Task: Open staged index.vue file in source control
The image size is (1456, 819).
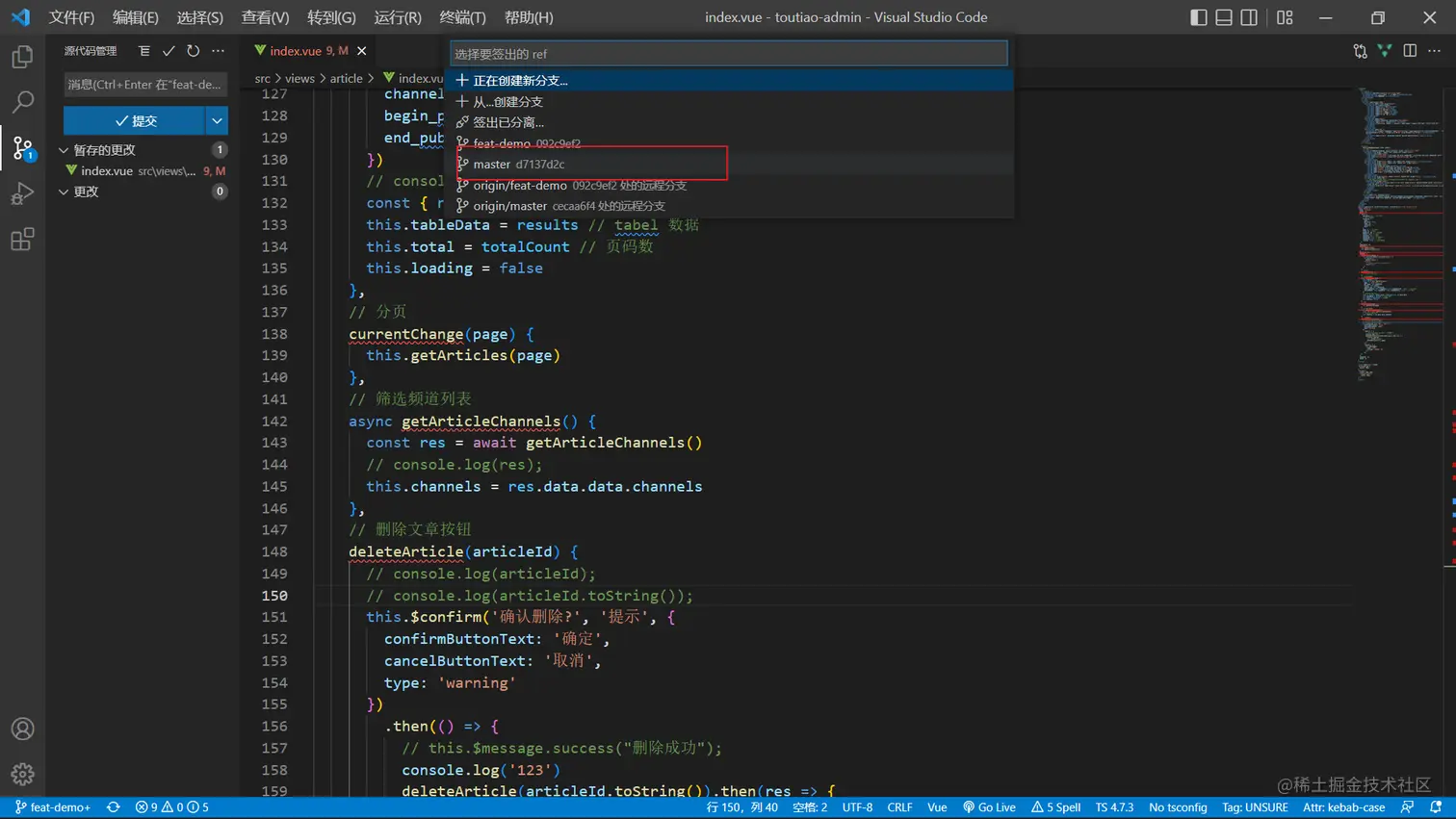Action: tap(143, 170)
